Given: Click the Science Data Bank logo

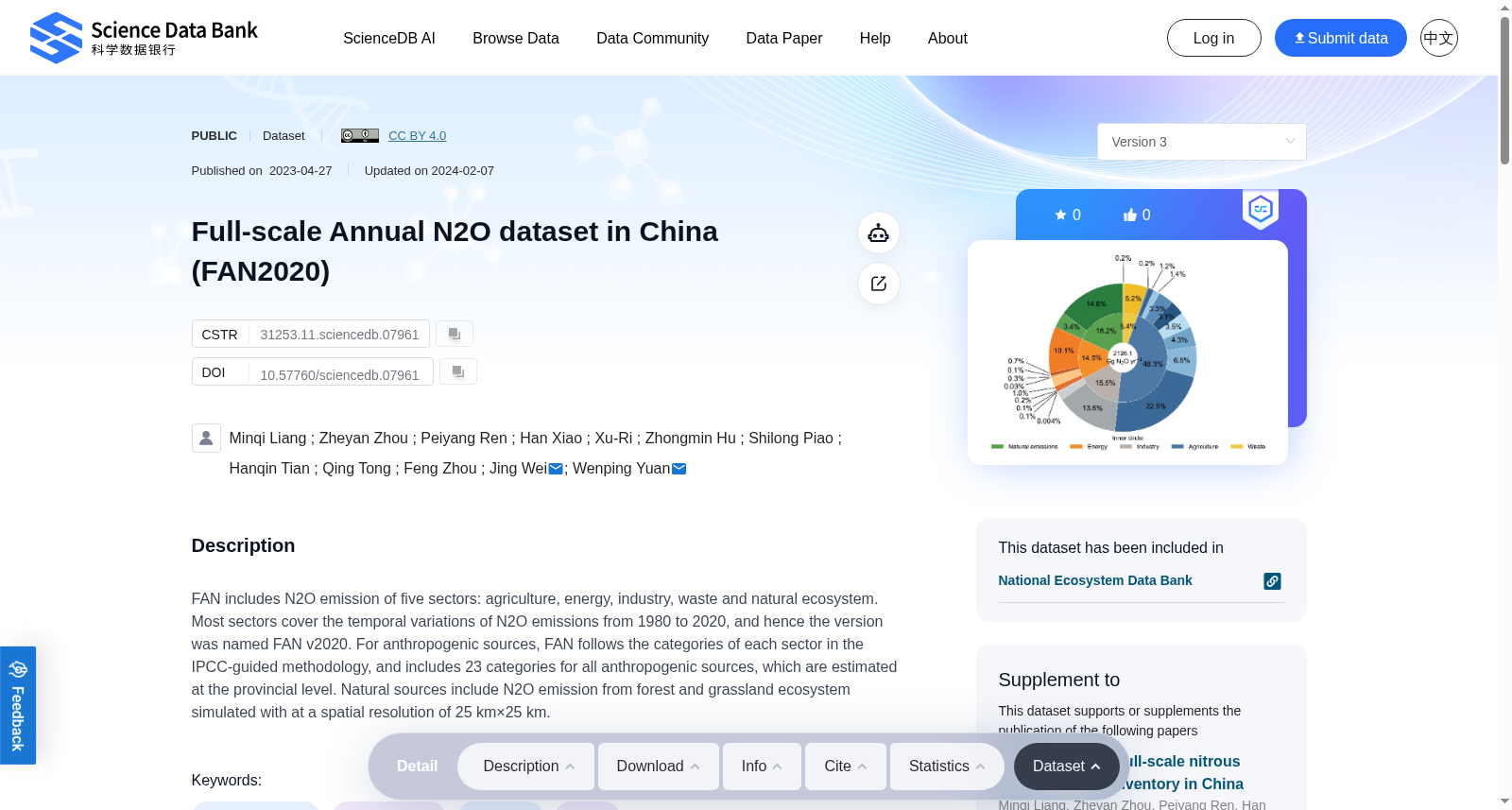Looking at the screenshot, I should click(x=144, y=38).
